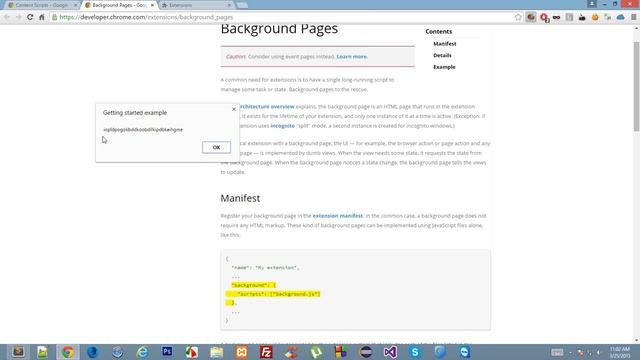Go to the browser Home page

tap(42, 17)
